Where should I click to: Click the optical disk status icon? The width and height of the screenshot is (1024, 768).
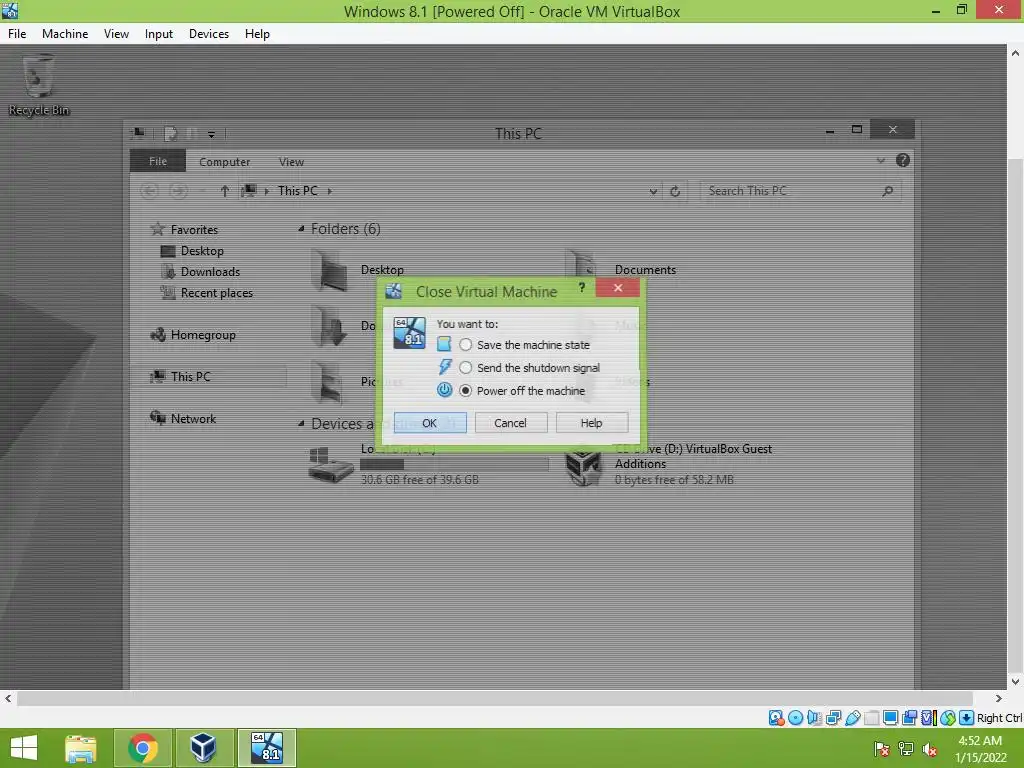(x=795, y=718)
